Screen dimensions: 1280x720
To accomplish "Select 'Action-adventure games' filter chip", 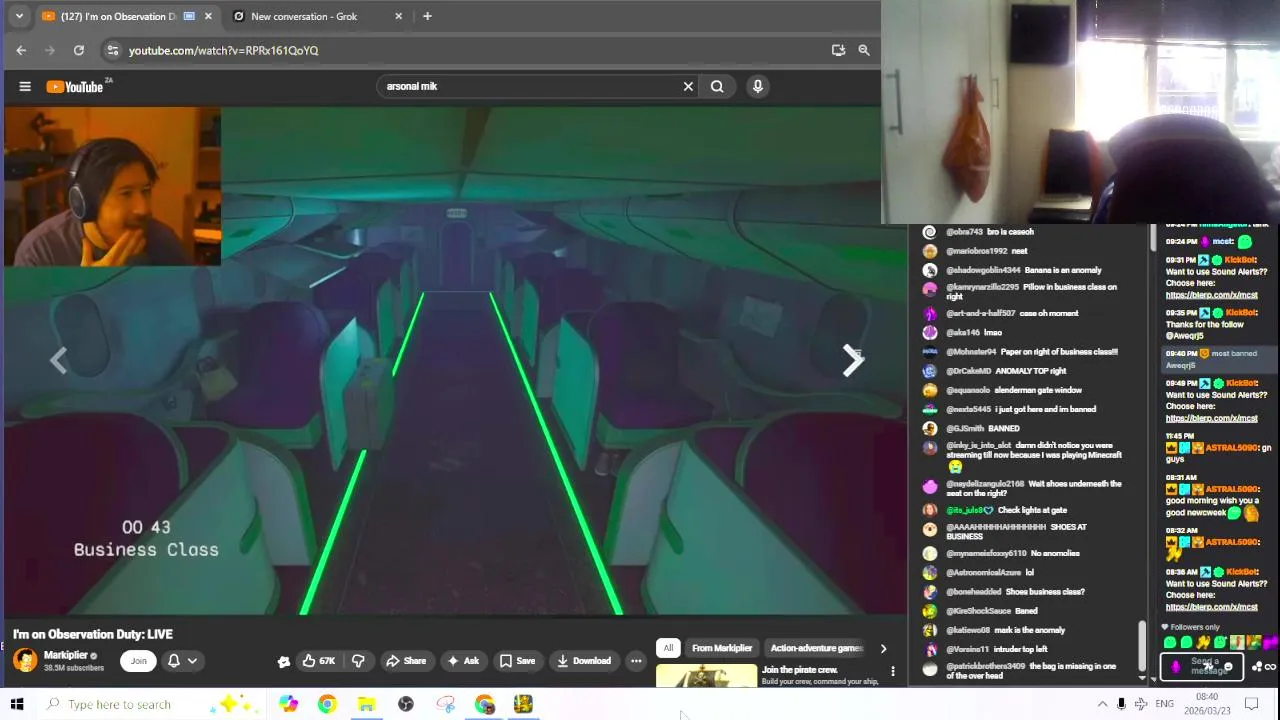I will [x=816, y=648].
